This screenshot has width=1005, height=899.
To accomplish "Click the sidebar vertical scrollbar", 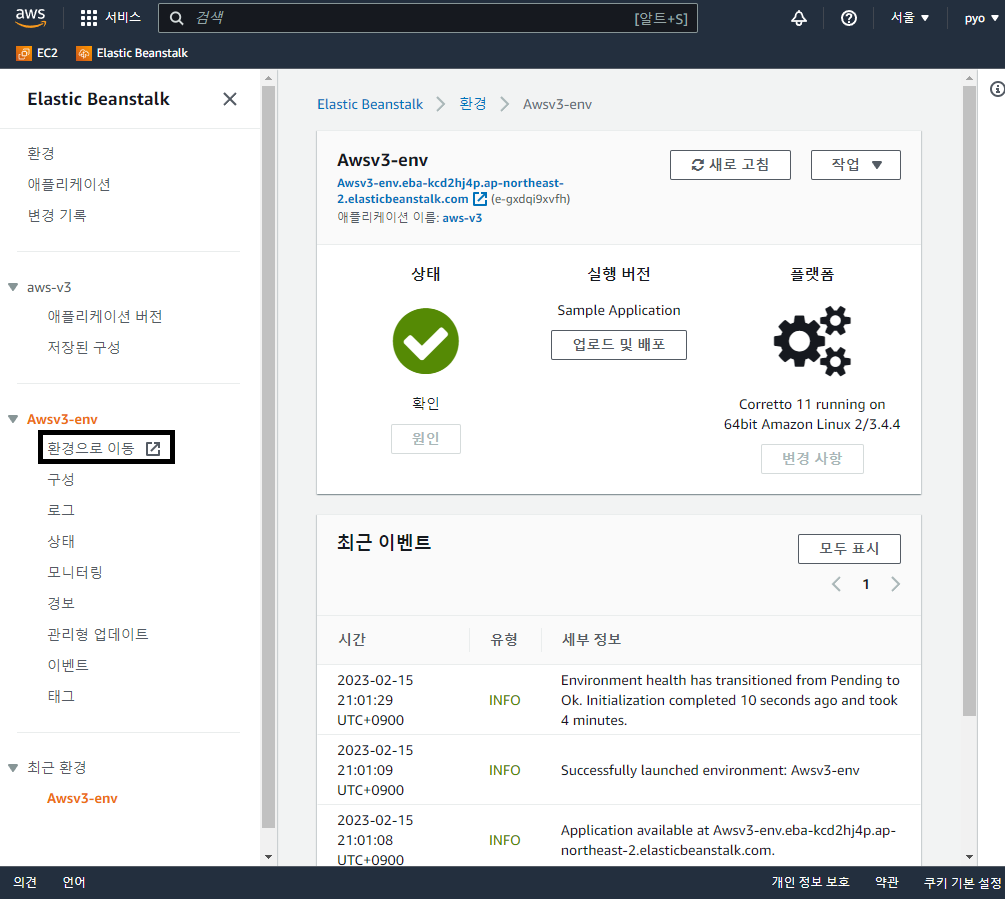I will pyautogui.click(x=268, y=456).
